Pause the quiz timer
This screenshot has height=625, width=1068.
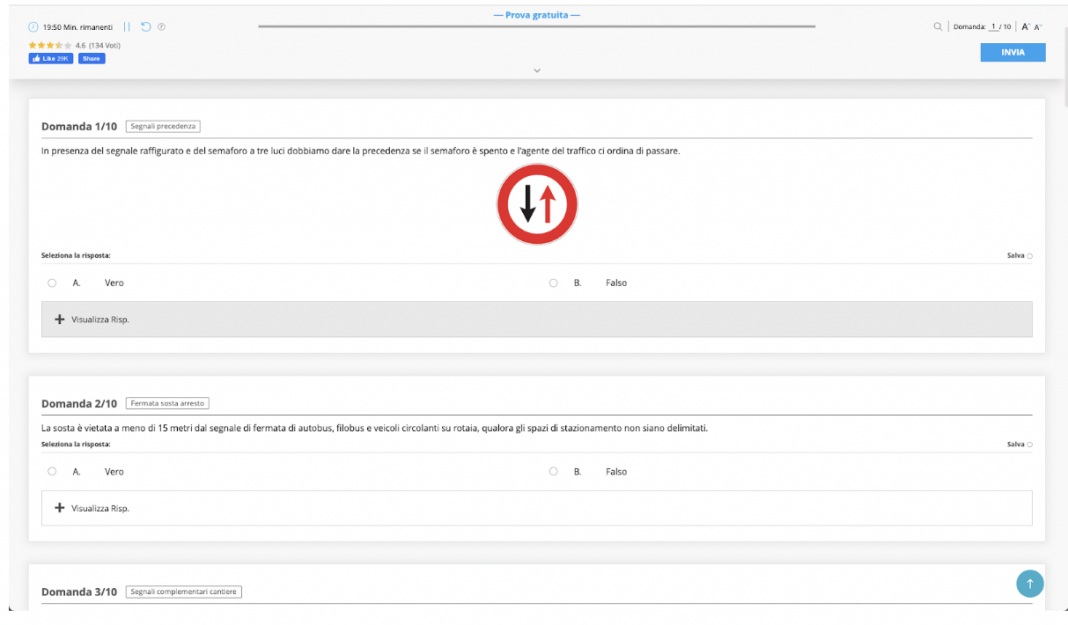click(127, 27)
